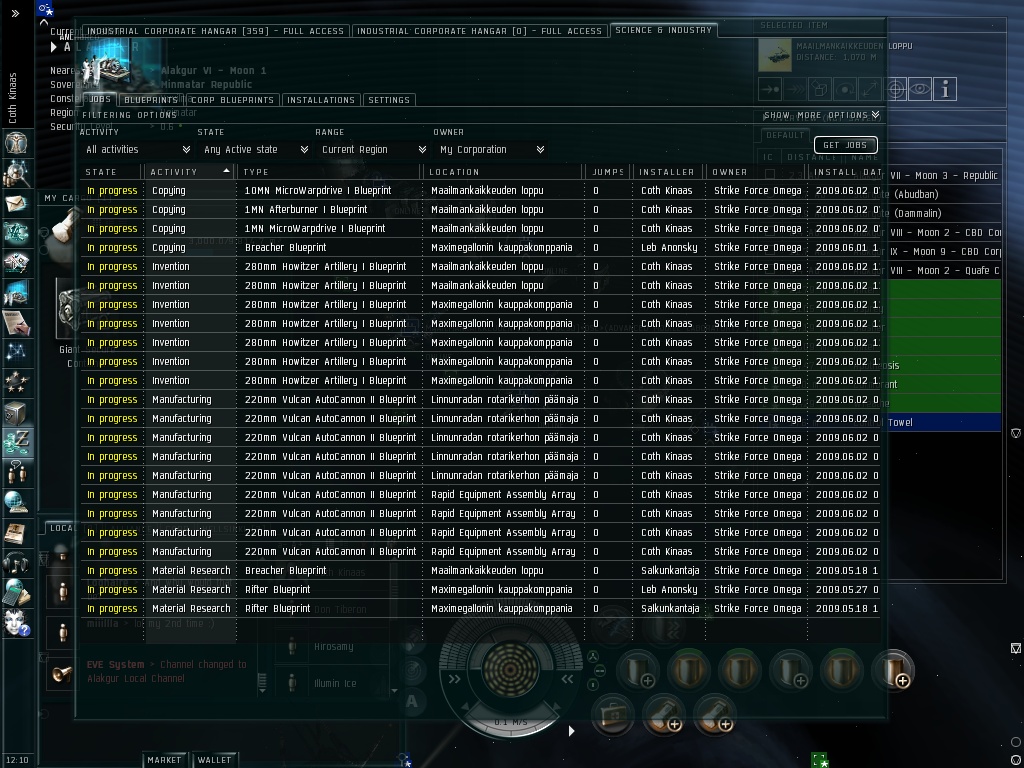Open the Contracts handwriting icon in the Neocom

pyautogui.click(x=16, y=323)
